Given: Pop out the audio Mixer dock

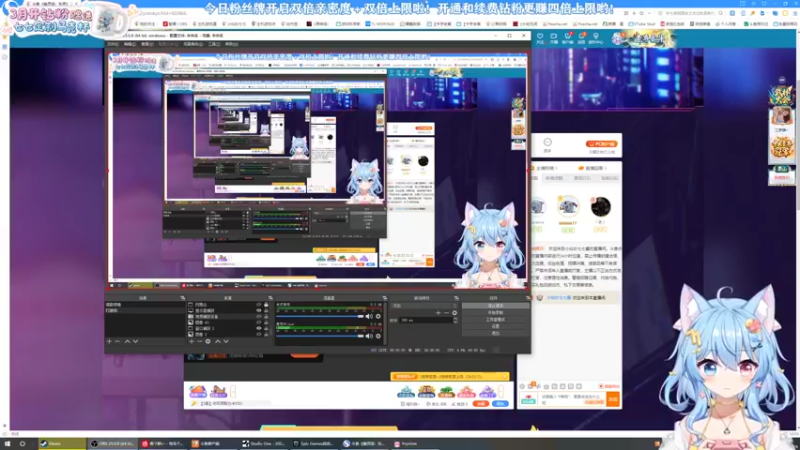Looking at the screenshot, I should pos(384,298).
